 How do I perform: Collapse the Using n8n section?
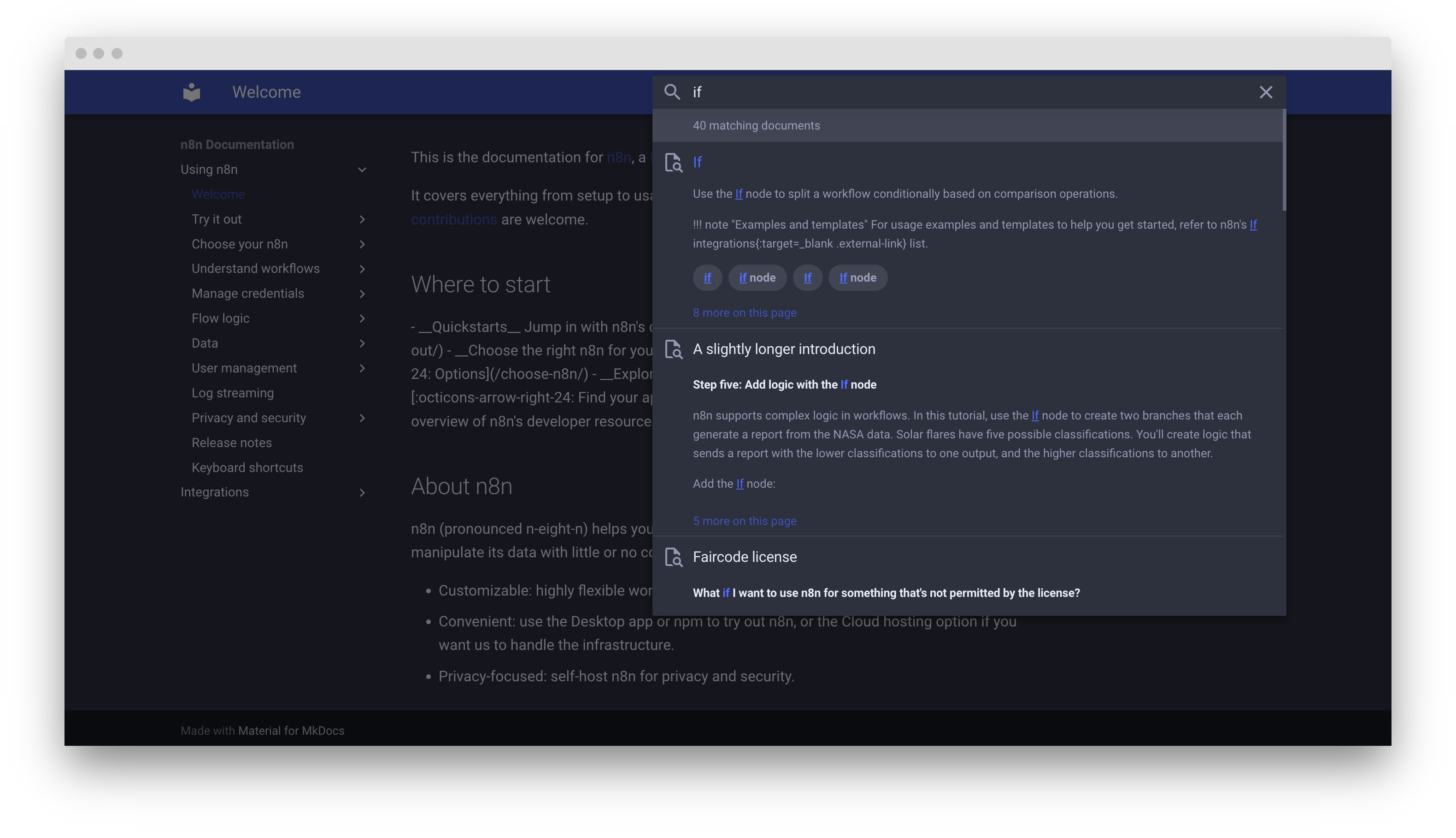pyautogui.click(x=362, y=169)
